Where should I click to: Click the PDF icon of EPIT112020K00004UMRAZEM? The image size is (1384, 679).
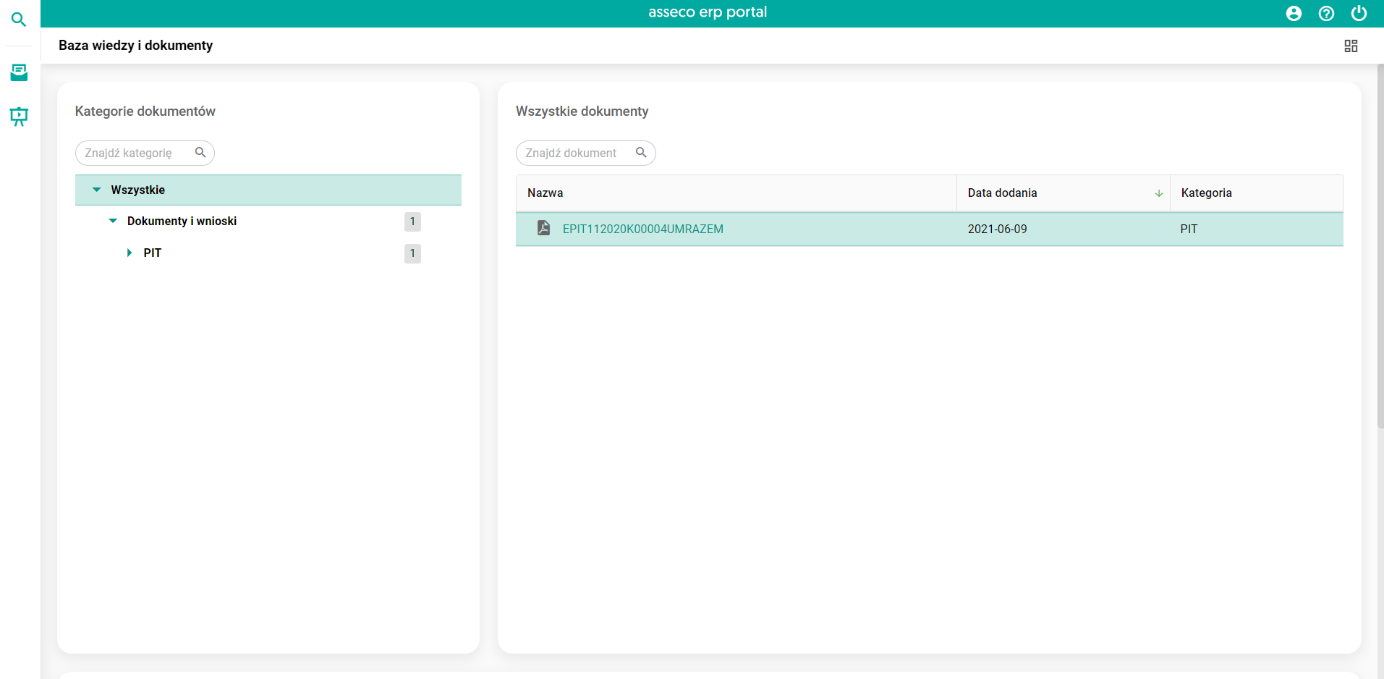click(544, 228)
